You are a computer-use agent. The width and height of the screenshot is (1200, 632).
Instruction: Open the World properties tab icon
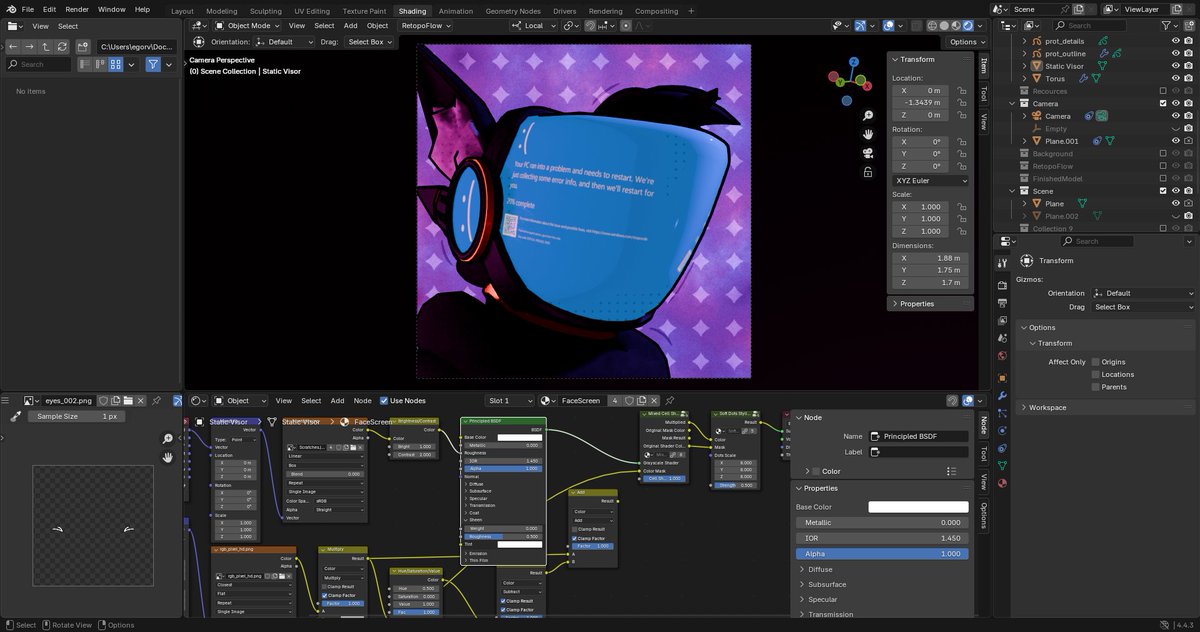point(1003,356)
